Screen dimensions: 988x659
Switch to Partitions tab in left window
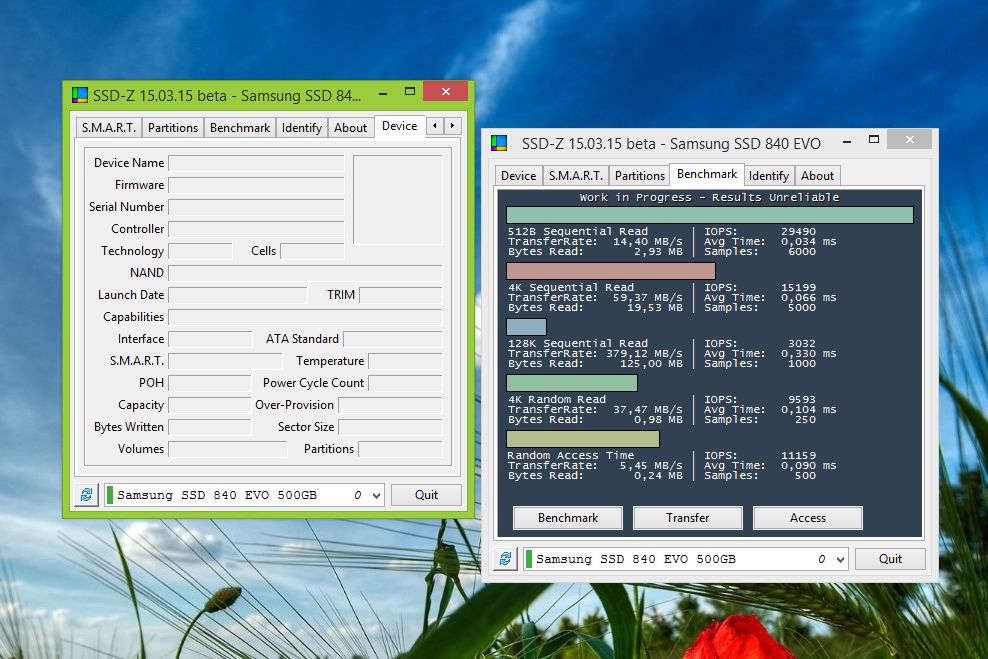[173, 128]
